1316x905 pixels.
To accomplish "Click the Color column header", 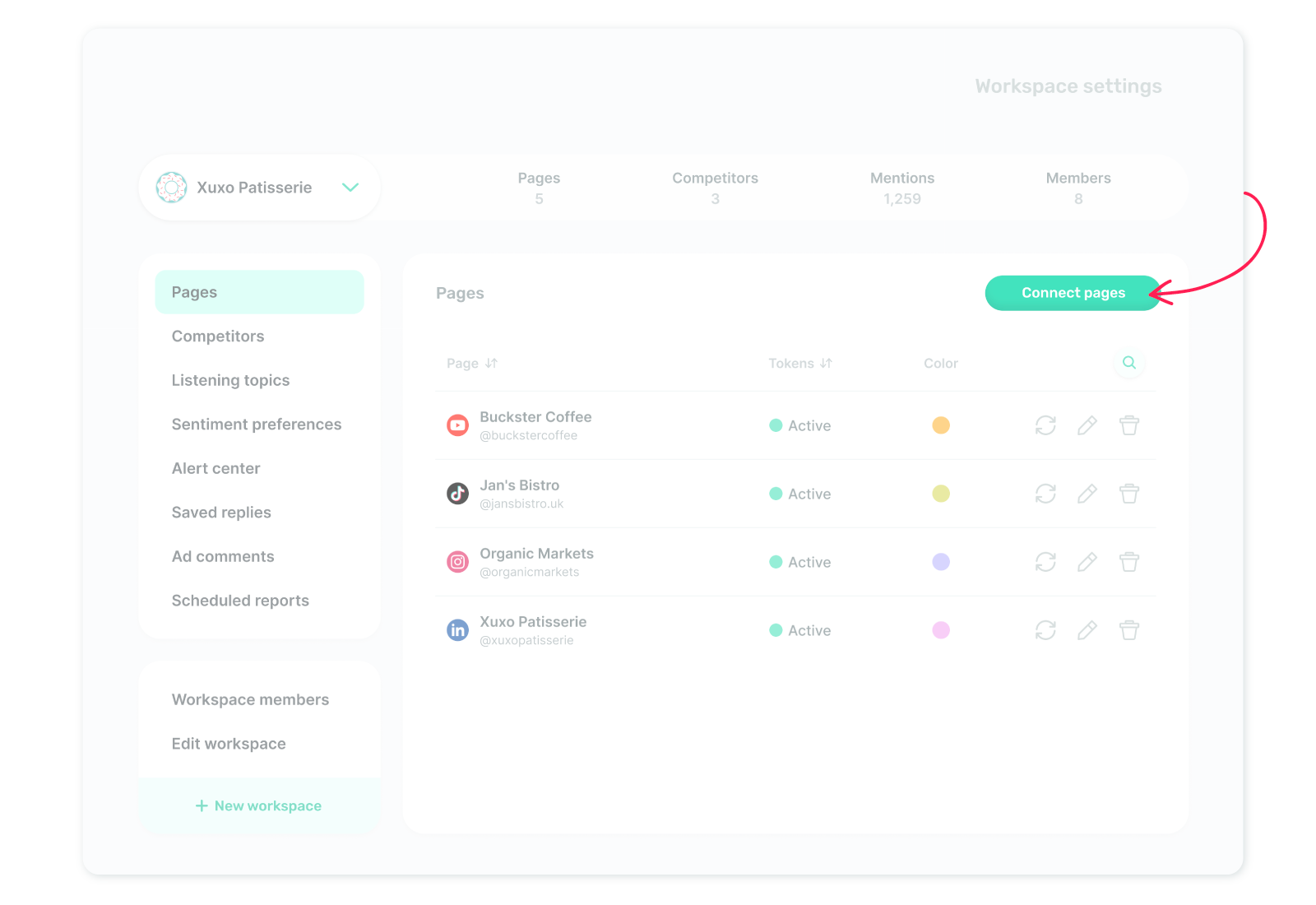I will coord(941,364).
